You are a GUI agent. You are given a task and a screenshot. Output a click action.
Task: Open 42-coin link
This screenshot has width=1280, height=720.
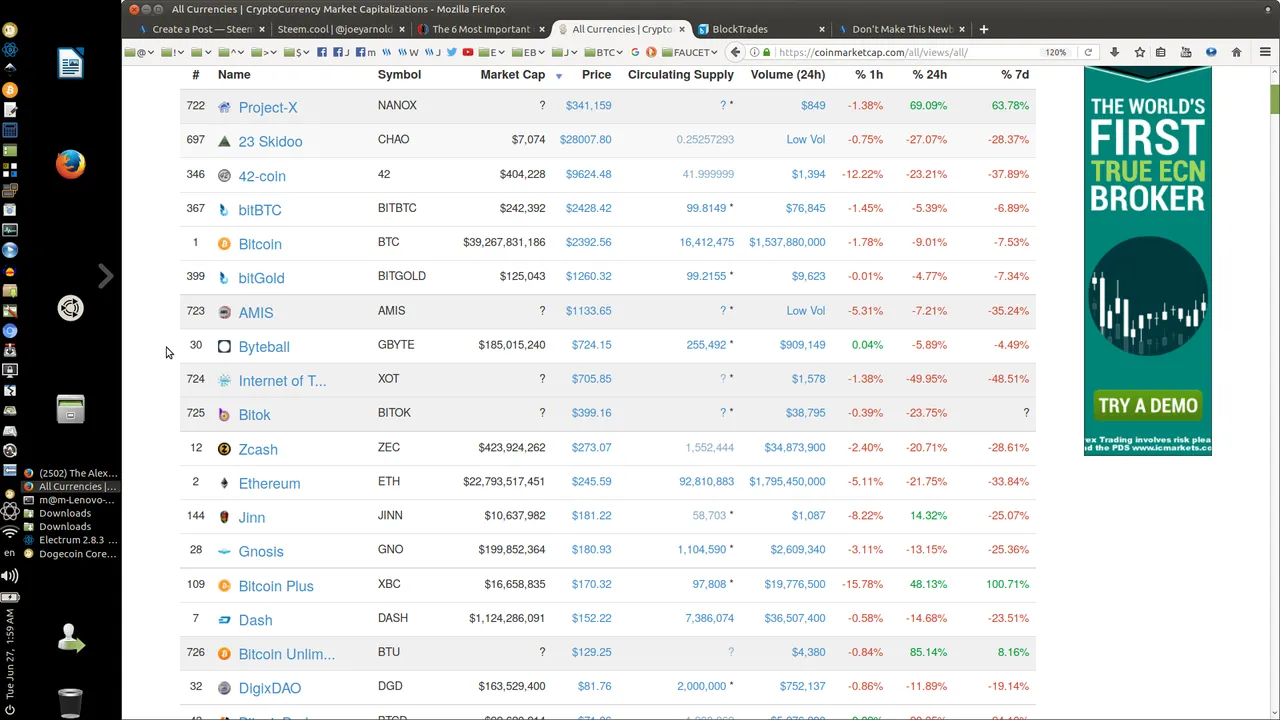pyautogui.click(x=262, y=176)
